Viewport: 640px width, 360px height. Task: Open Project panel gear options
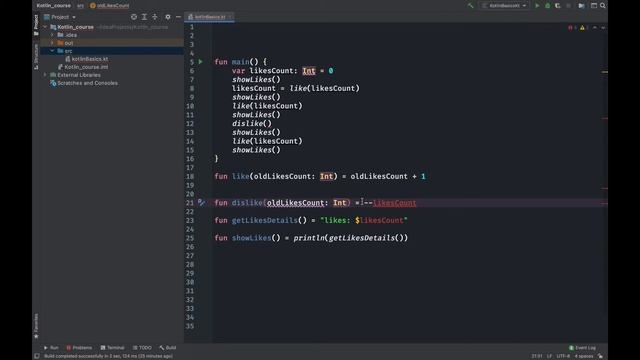168,17
